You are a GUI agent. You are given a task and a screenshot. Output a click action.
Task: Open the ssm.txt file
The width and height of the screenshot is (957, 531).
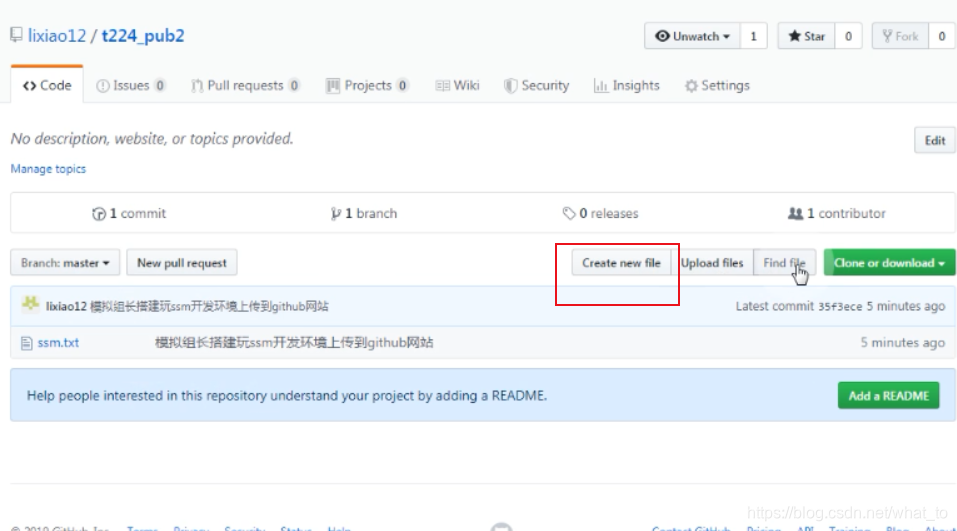pyautogui.click(x=58, y=343)
